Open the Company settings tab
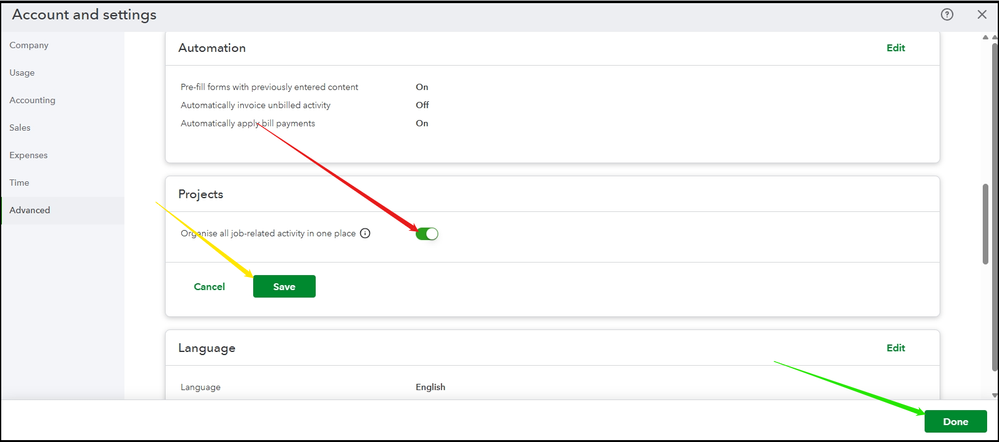The image size is (999, 442). click(x=29, y=46)
